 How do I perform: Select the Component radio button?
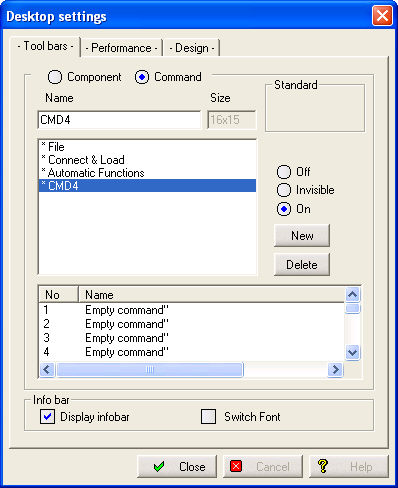55,77
